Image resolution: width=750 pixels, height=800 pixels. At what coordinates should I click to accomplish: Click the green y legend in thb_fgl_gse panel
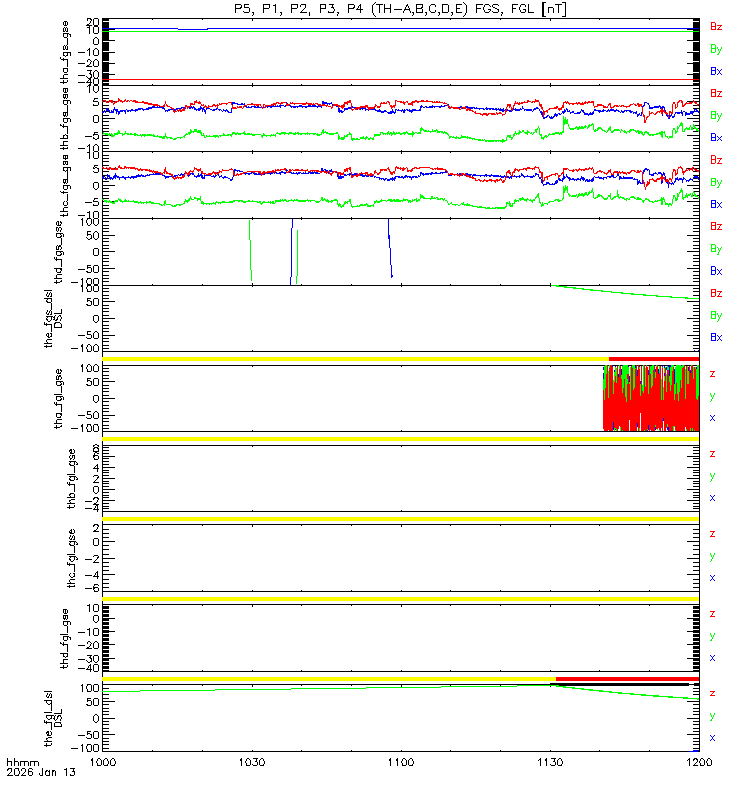(x=712, y=477)
